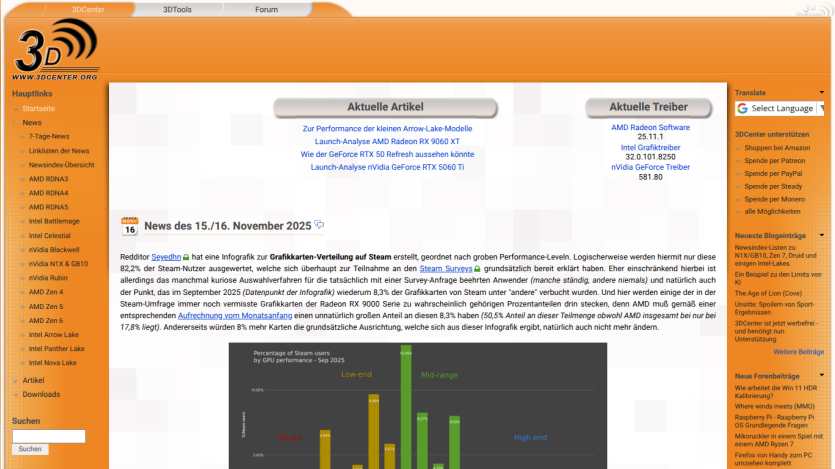Open the News menu entry
The height and width of the screenshot is (469, 835).
point(32,122)
